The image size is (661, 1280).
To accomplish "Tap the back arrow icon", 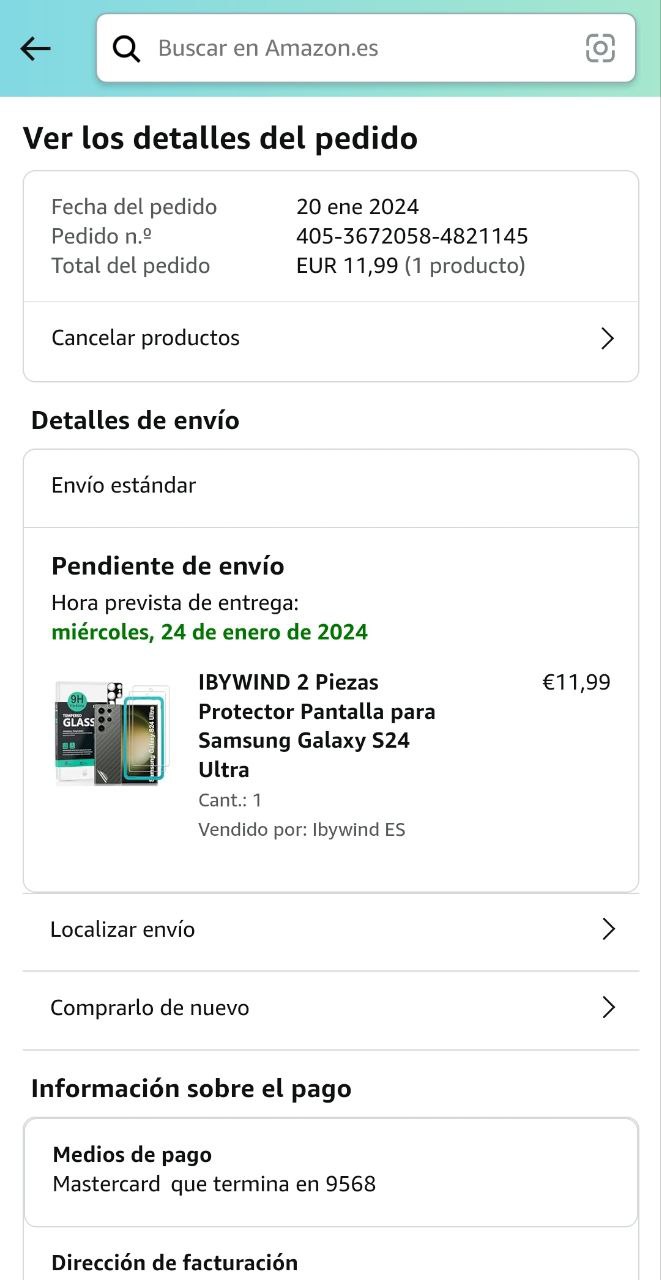I will point(35,48).
